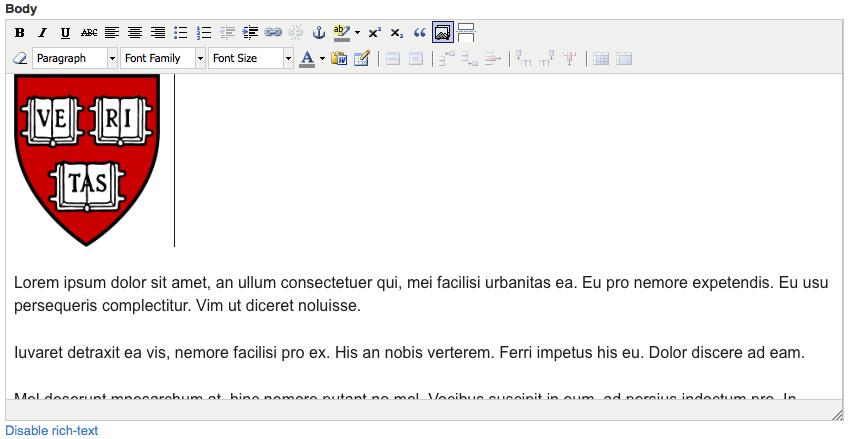
Task: Click the editor resize handle corner
Action: 837,415
